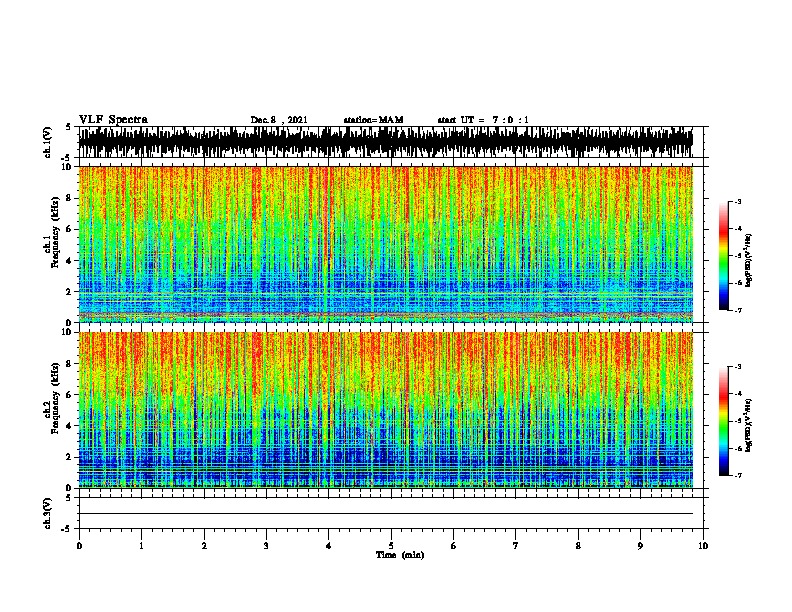Click the time axis tick label 9
The image size is (792, 612).
(640, 546)
